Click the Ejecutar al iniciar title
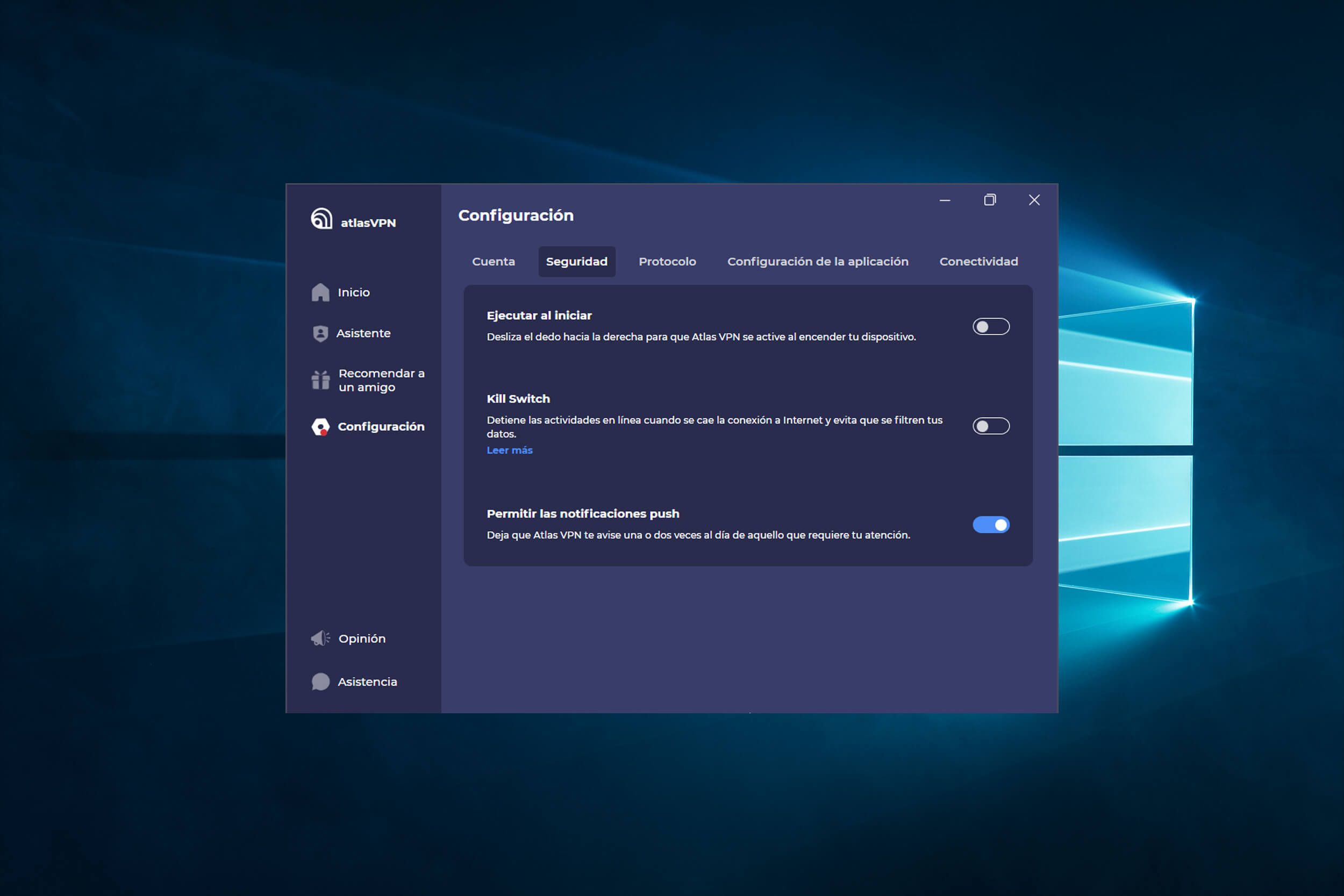 (539, 316)
